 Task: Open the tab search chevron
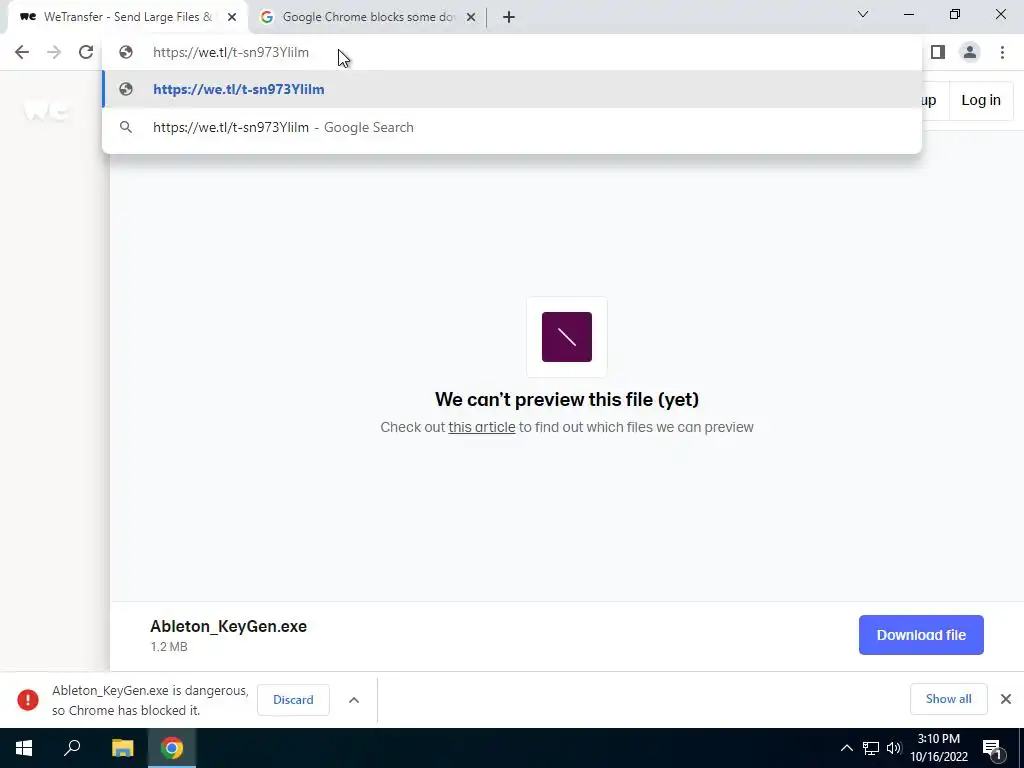click(863, 14)
